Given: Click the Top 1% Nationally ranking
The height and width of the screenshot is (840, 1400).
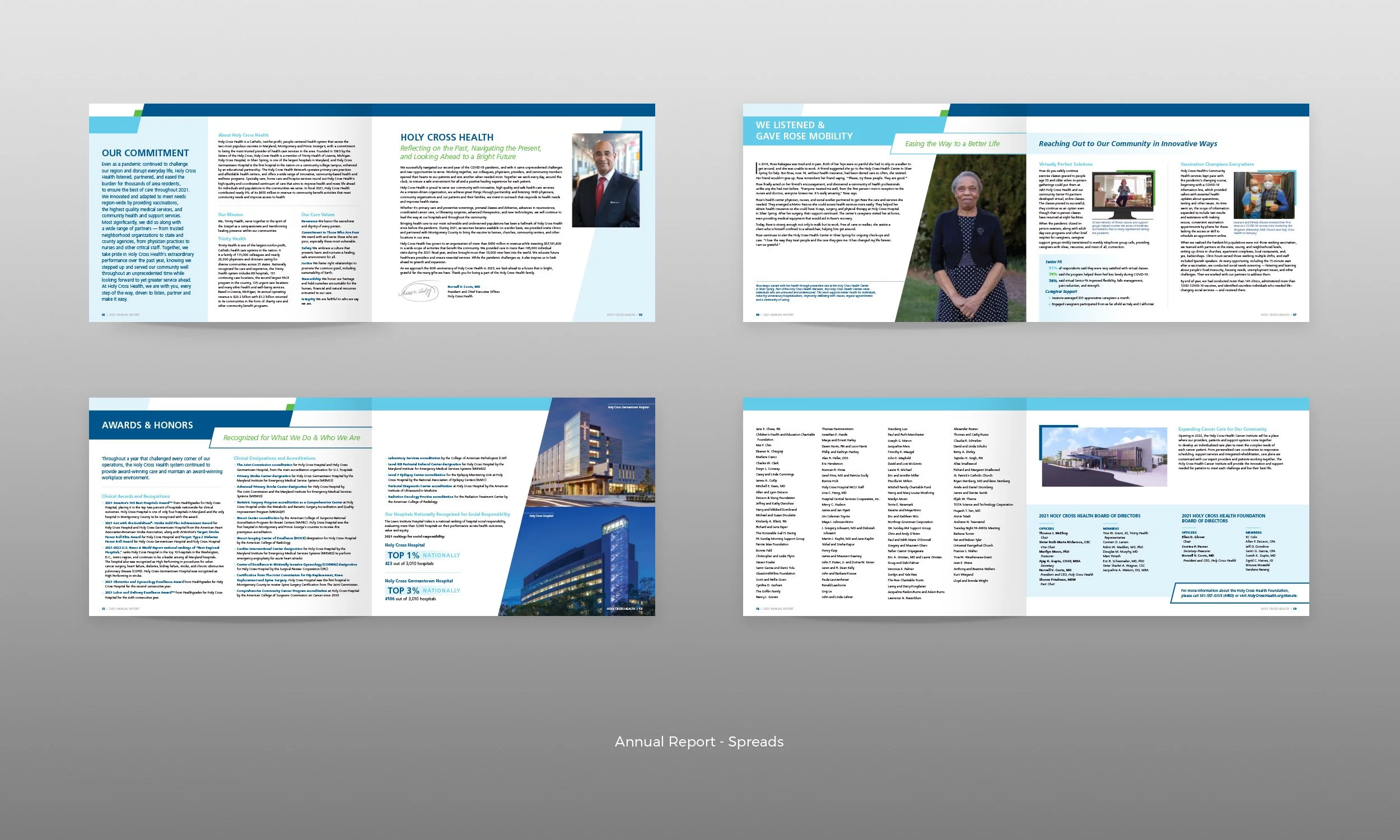Looking at the screenshot, I should pyautogui.click(x=423, y=556).
